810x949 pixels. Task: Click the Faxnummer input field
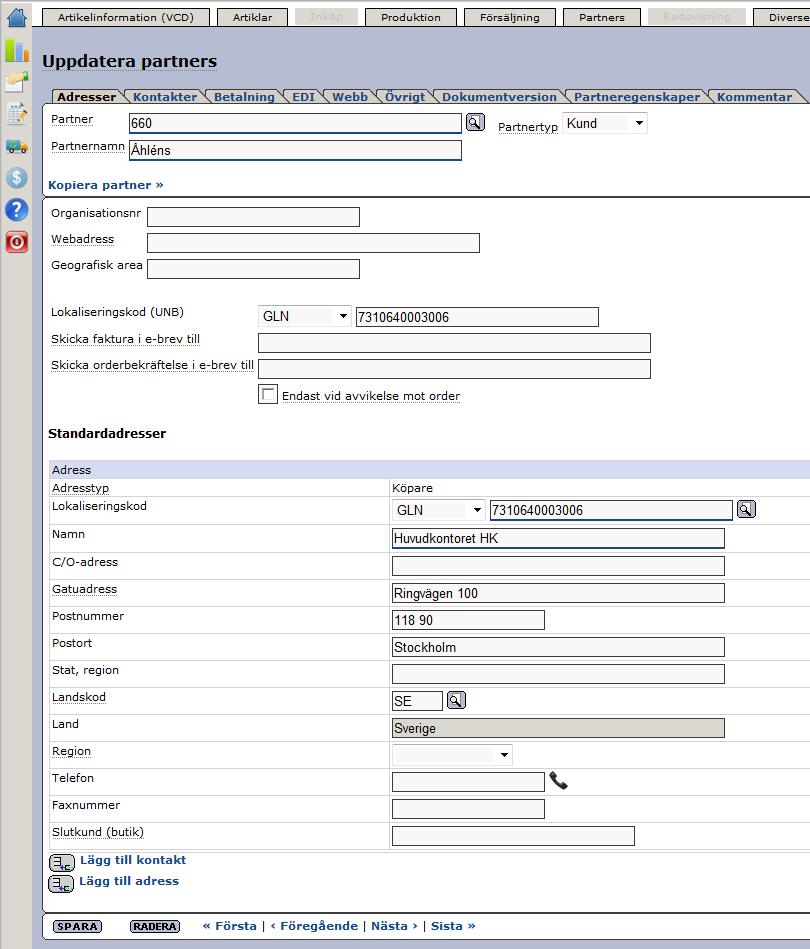click(469, 809)
